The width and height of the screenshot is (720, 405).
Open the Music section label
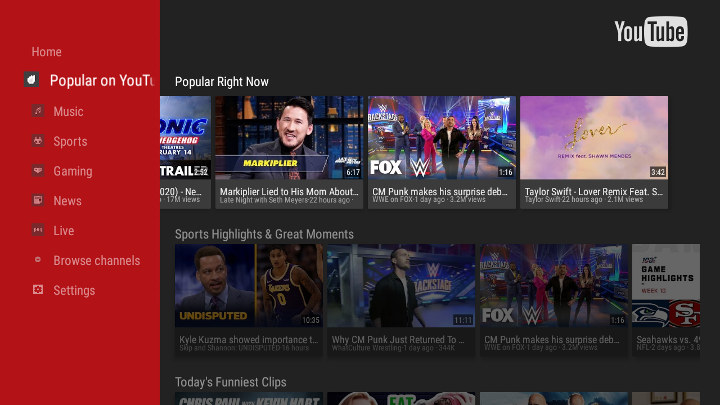coord(68,111)
